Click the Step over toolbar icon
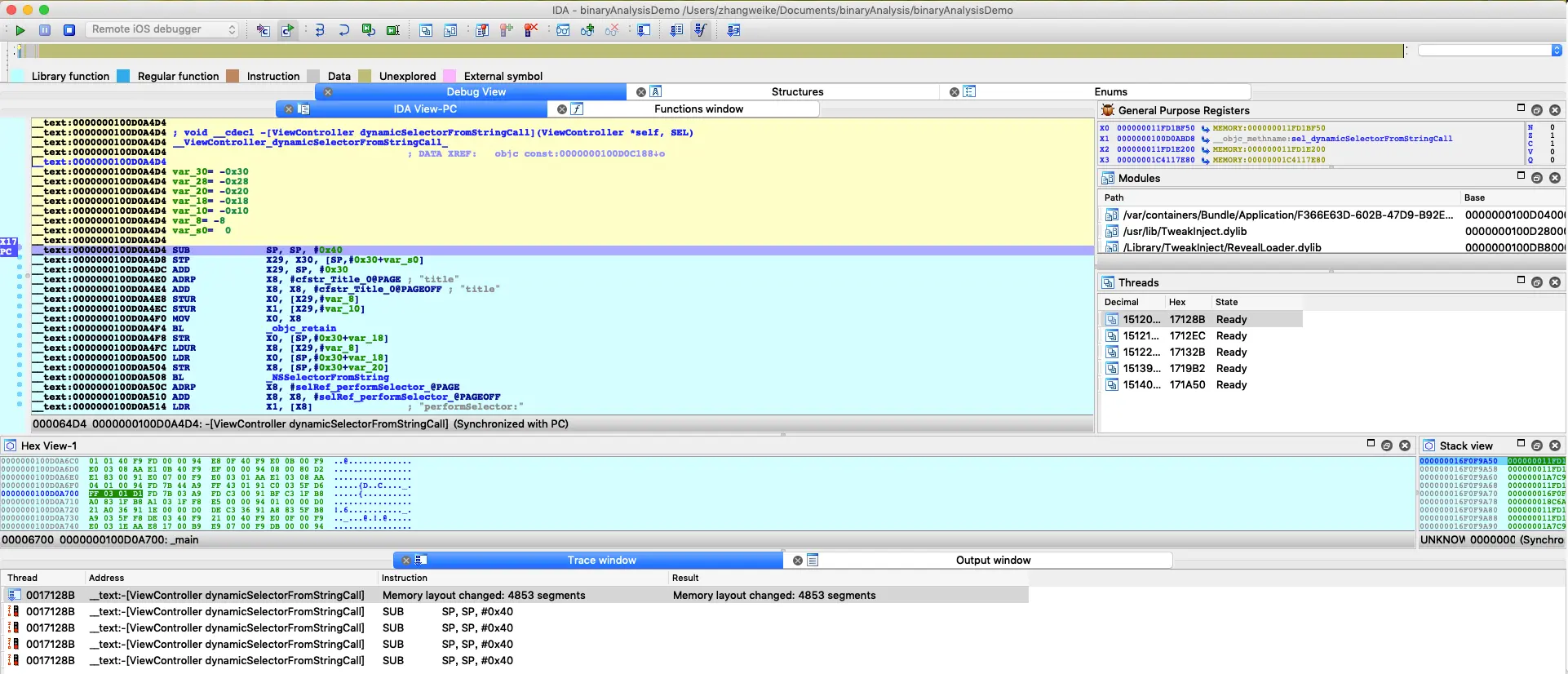The image size is (1568, 674). 344,30
